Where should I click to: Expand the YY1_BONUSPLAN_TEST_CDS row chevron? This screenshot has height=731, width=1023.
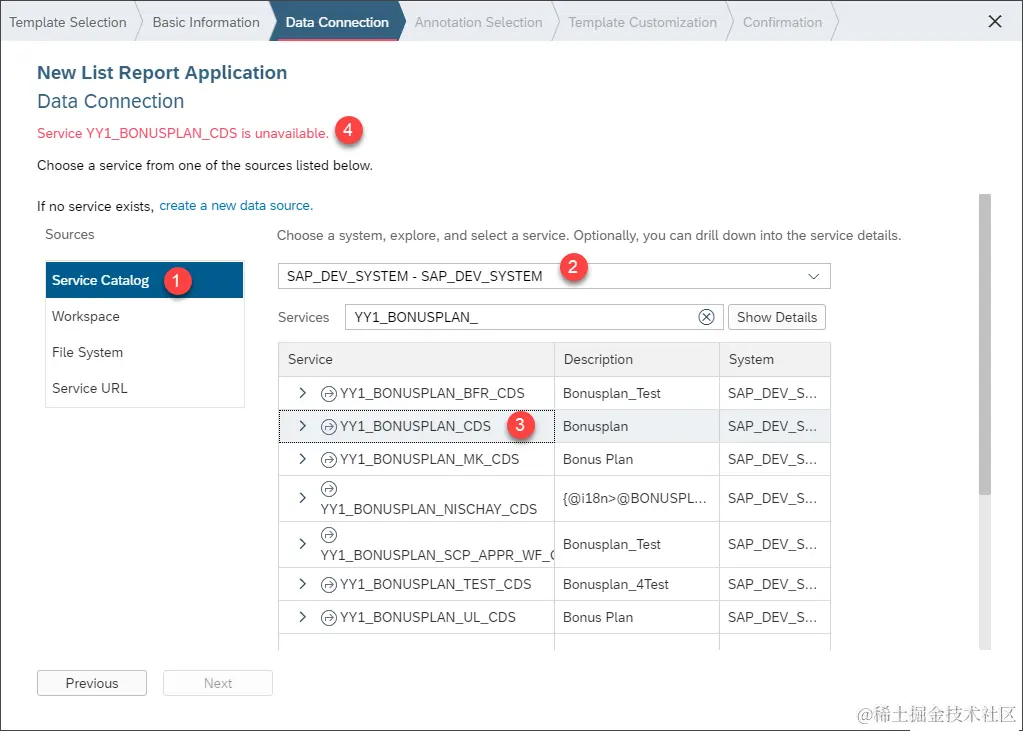click(x=302, y=584)
